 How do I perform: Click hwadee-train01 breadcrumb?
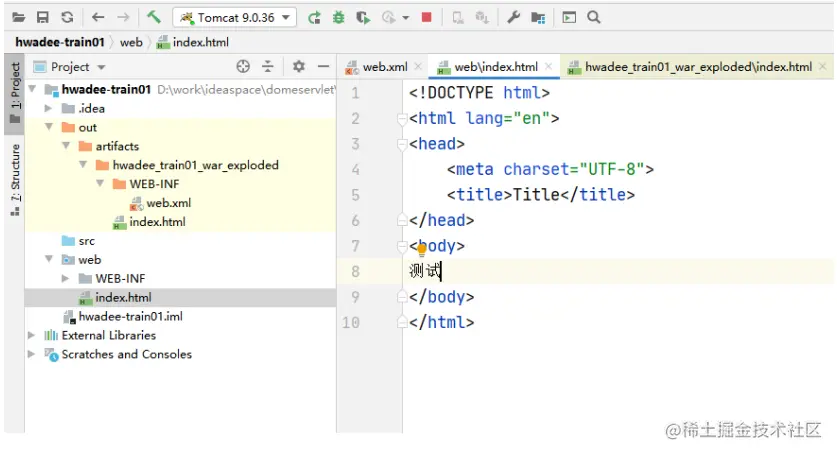[60, 42]
